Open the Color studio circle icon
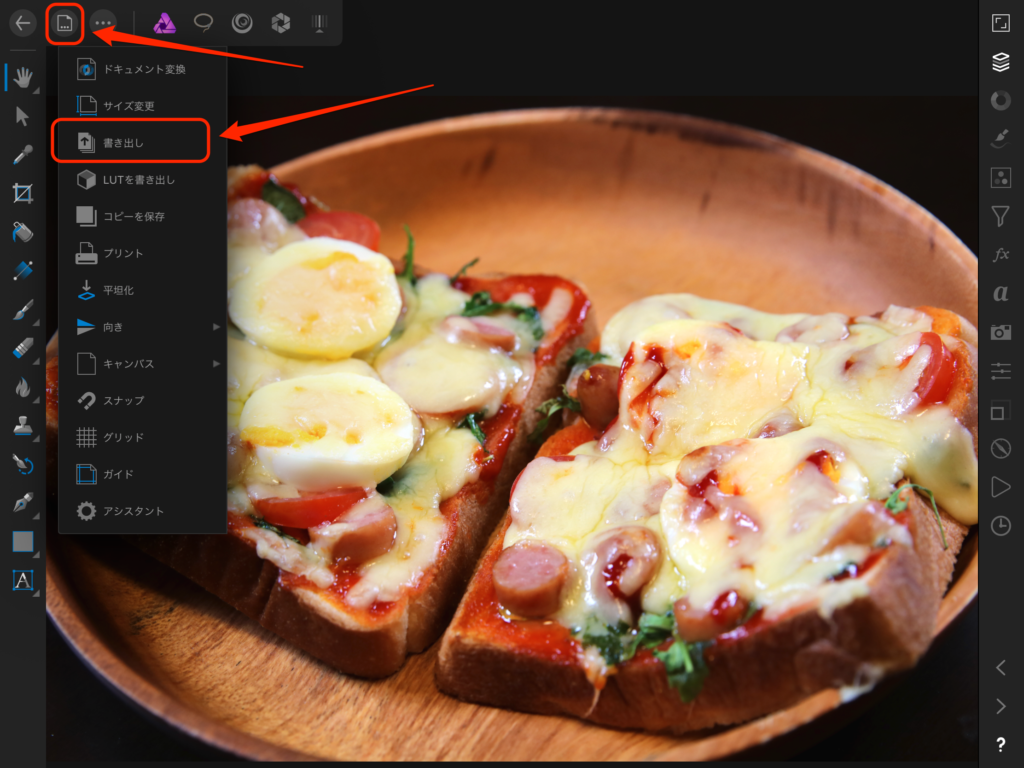Image resolution: width=1024 pixels, height=768 pixels. tap(1000, 100)
